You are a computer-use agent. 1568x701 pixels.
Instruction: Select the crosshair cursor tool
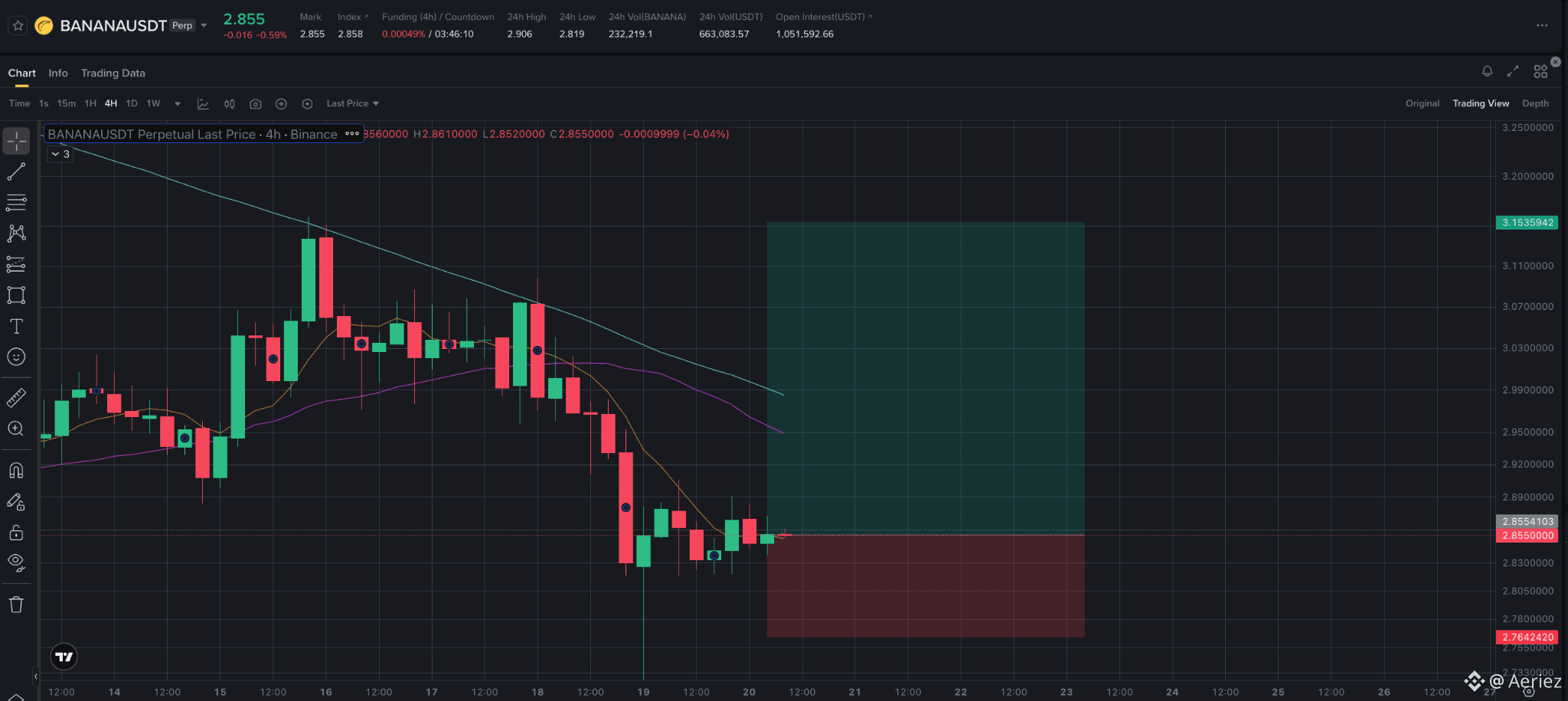16,141
